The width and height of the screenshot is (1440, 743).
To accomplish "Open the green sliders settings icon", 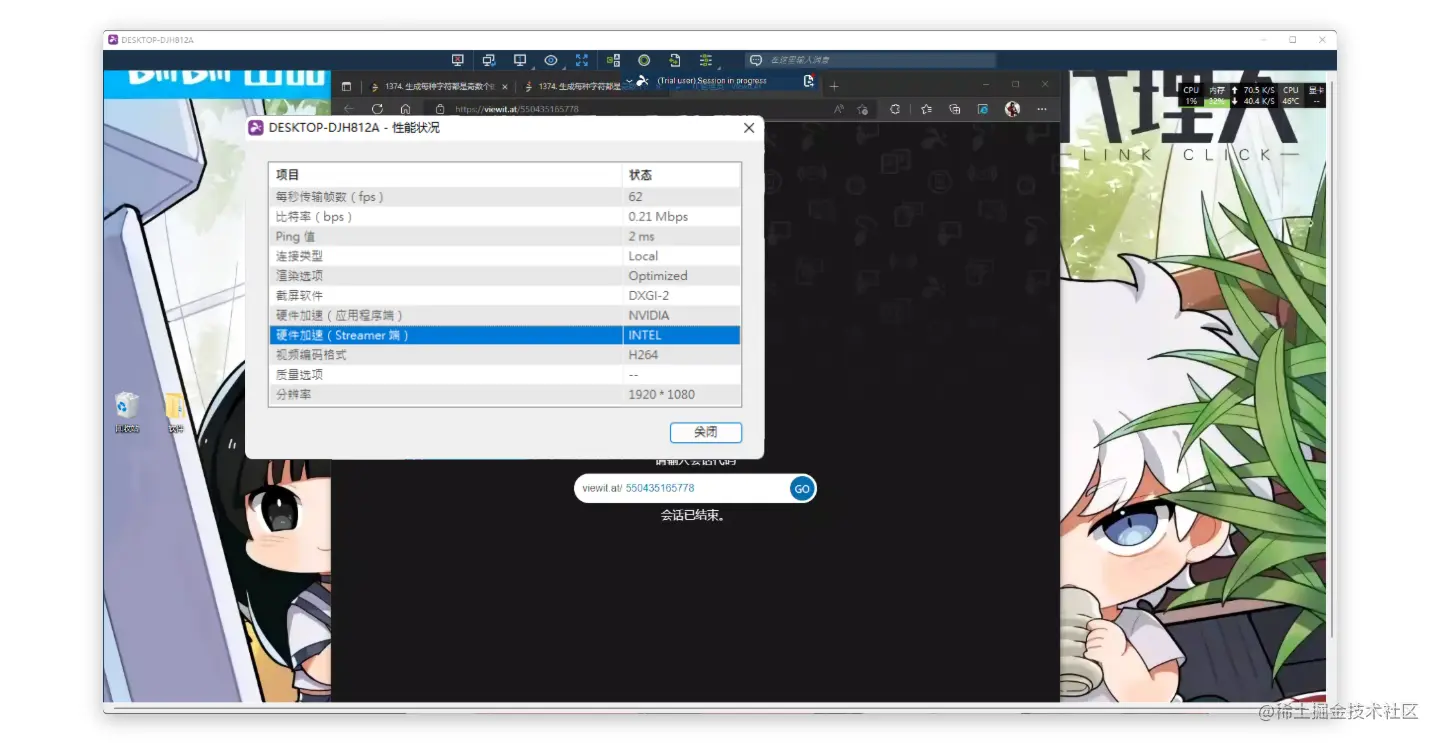I will tap(706, 60).
